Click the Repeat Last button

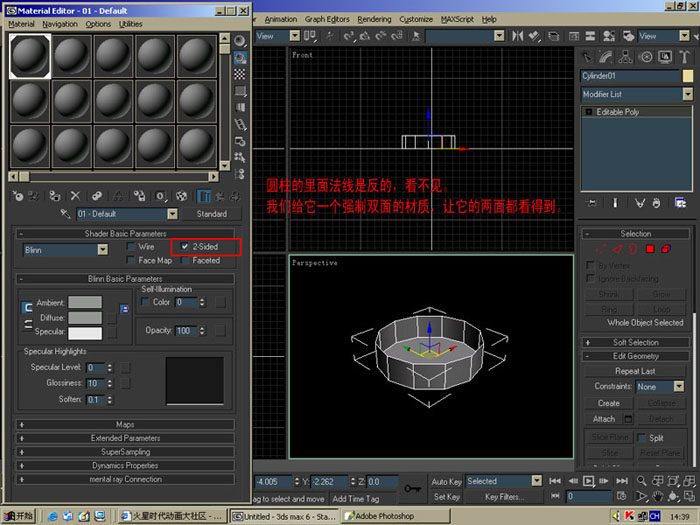635,371
